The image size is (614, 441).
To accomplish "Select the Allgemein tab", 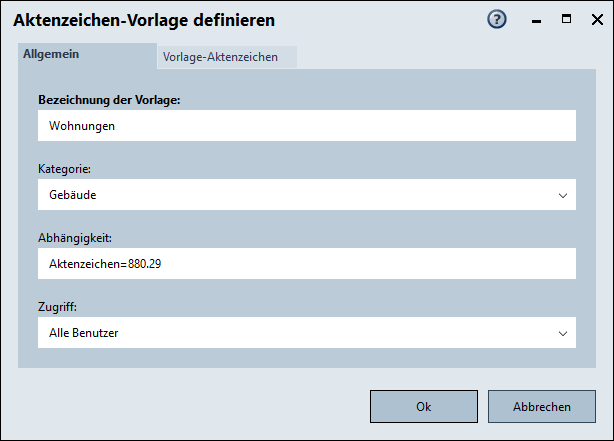I will coord(51,54).
